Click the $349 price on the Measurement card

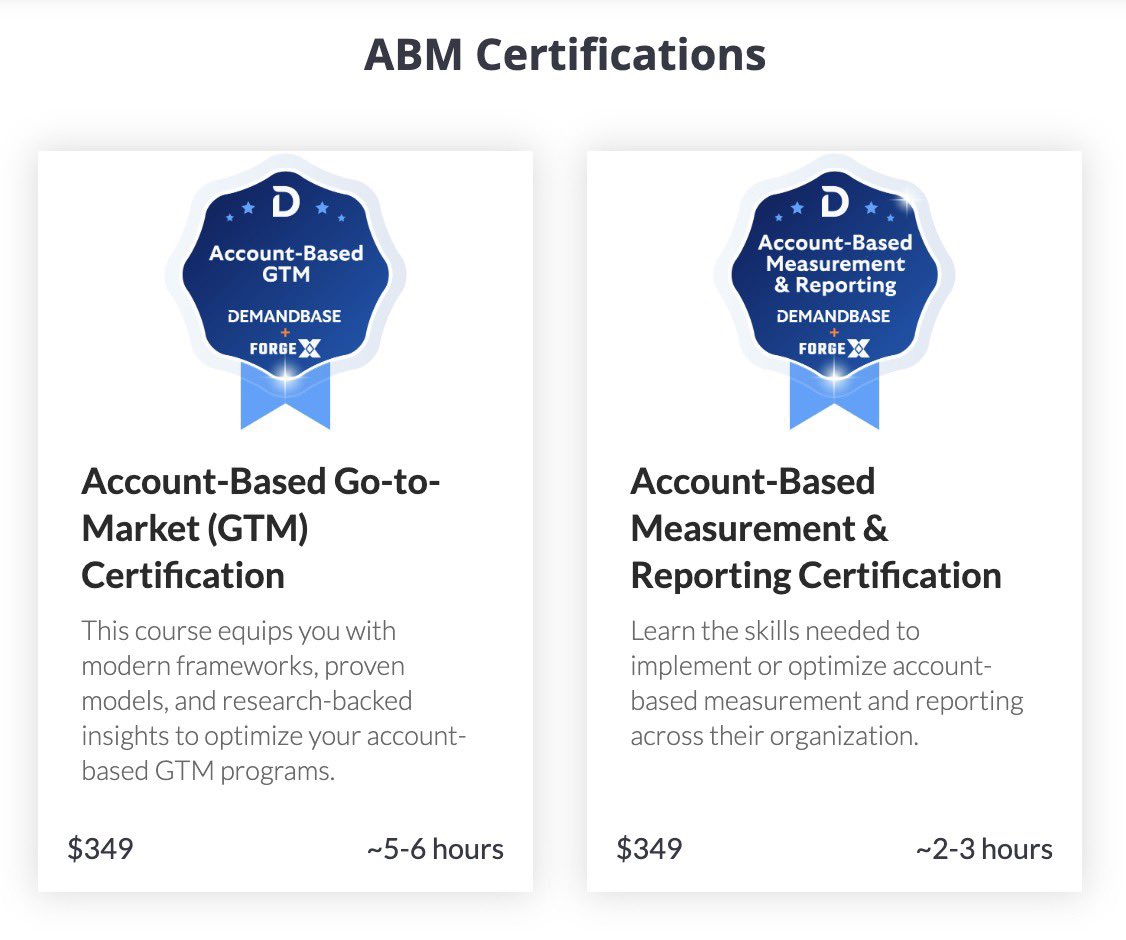coord(649,849)
